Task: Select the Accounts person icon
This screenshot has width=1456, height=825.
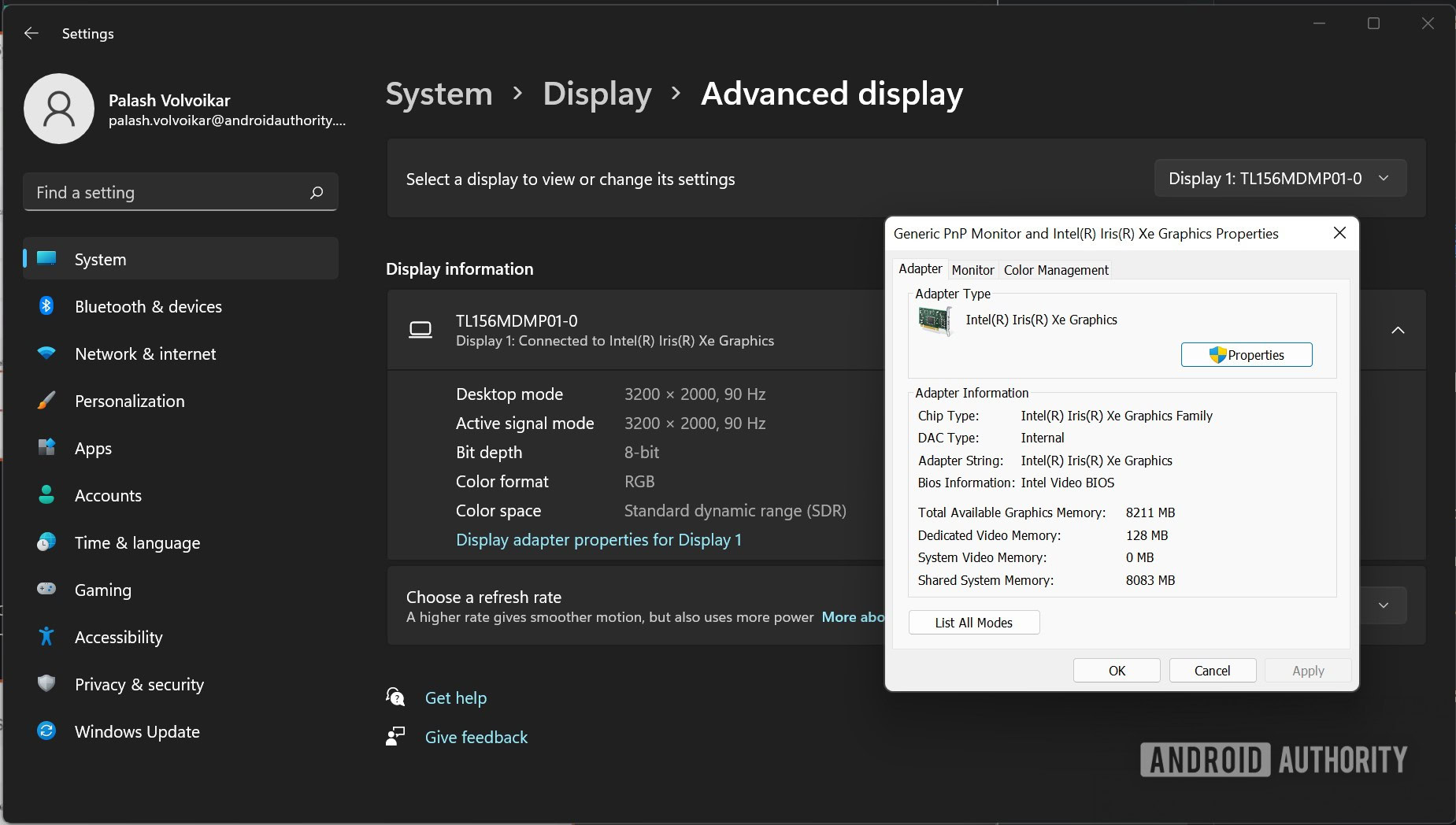Action: point(46,494)
